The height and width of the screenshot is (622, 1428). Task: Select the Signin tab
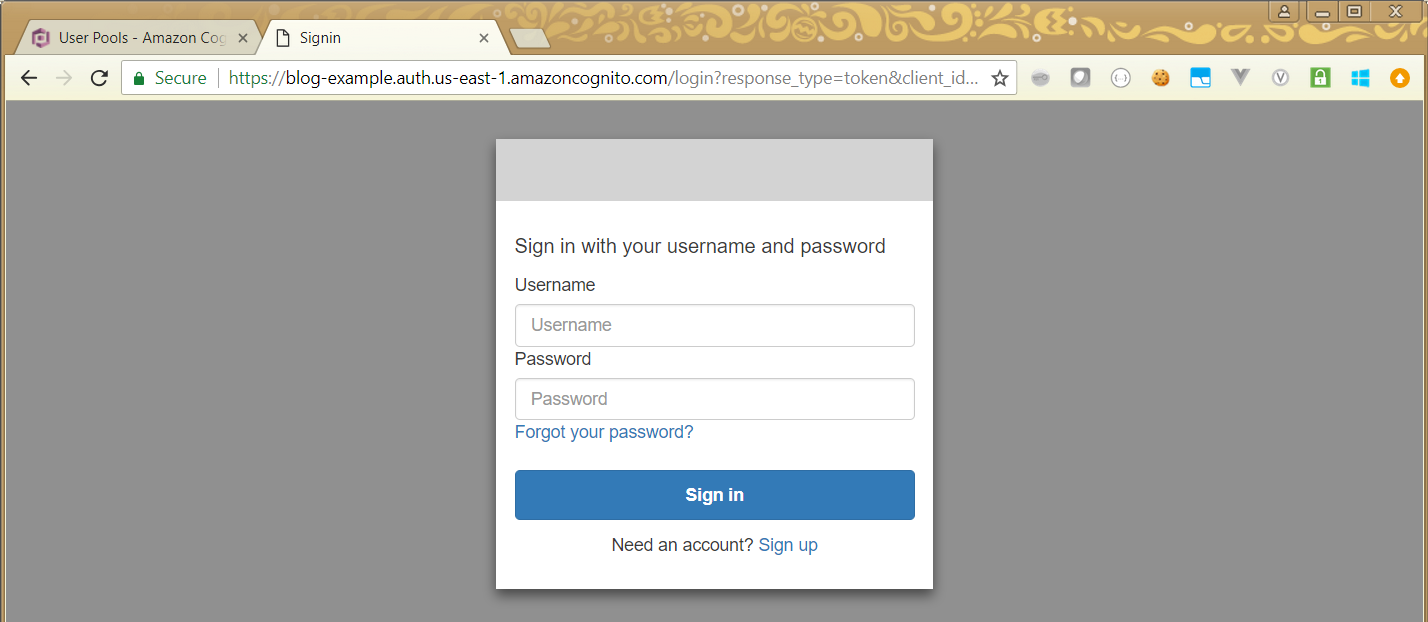[370, 38]
